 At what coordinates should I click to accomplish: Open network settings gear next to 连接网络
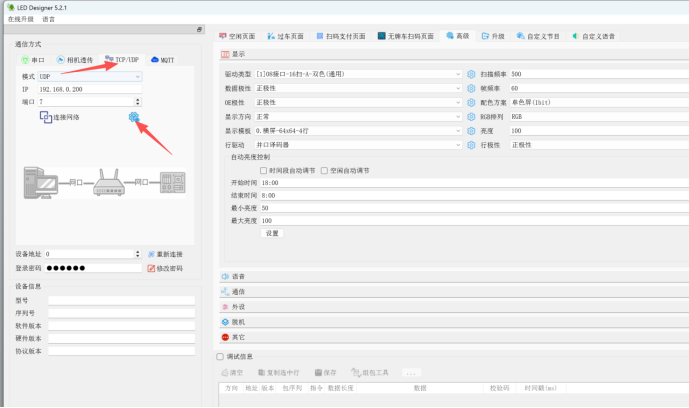[x=134, y=117]
